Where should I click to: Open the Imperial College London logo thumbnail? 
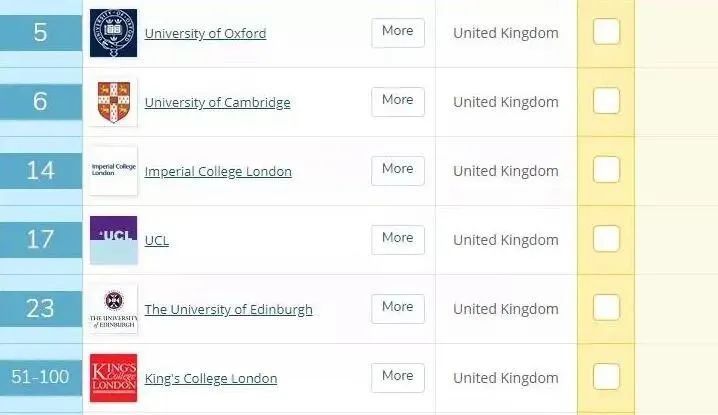click(113, 171)
